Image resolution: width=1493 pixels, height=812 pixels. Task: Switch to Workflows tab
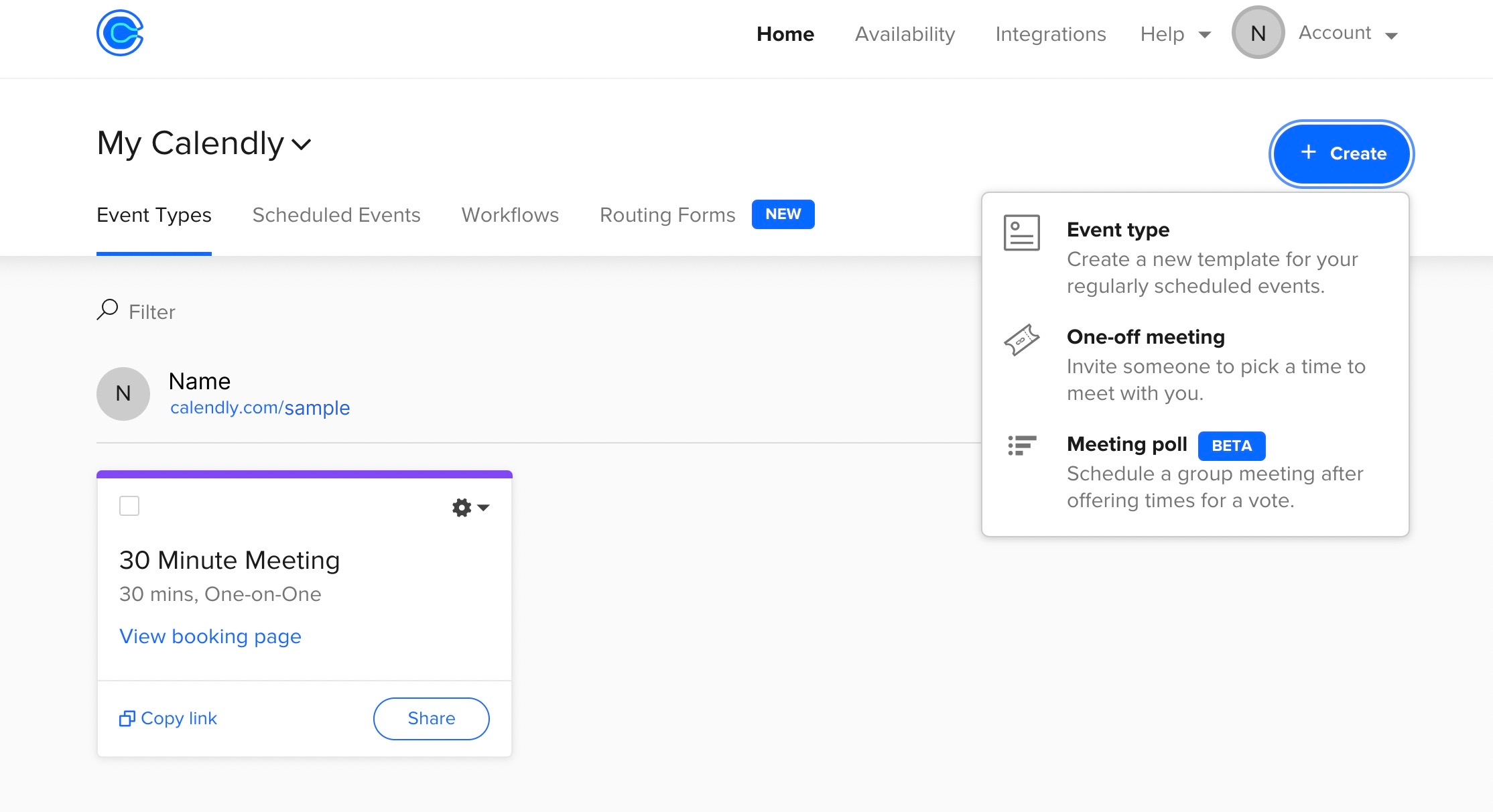pos(510,215)
